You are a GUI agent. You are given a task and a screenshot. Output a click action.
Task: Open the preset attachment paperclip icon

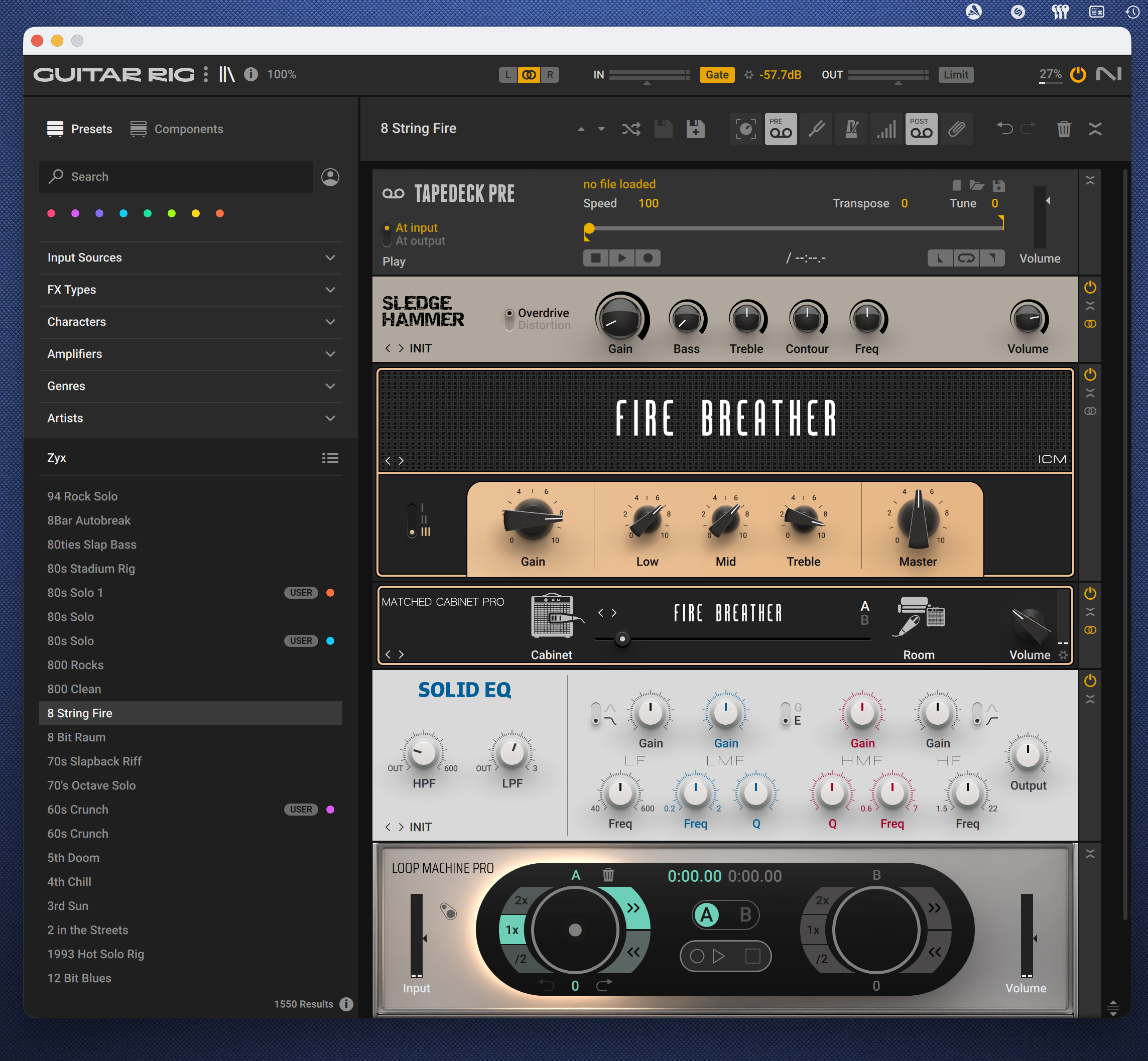click(x=956, y=129)
